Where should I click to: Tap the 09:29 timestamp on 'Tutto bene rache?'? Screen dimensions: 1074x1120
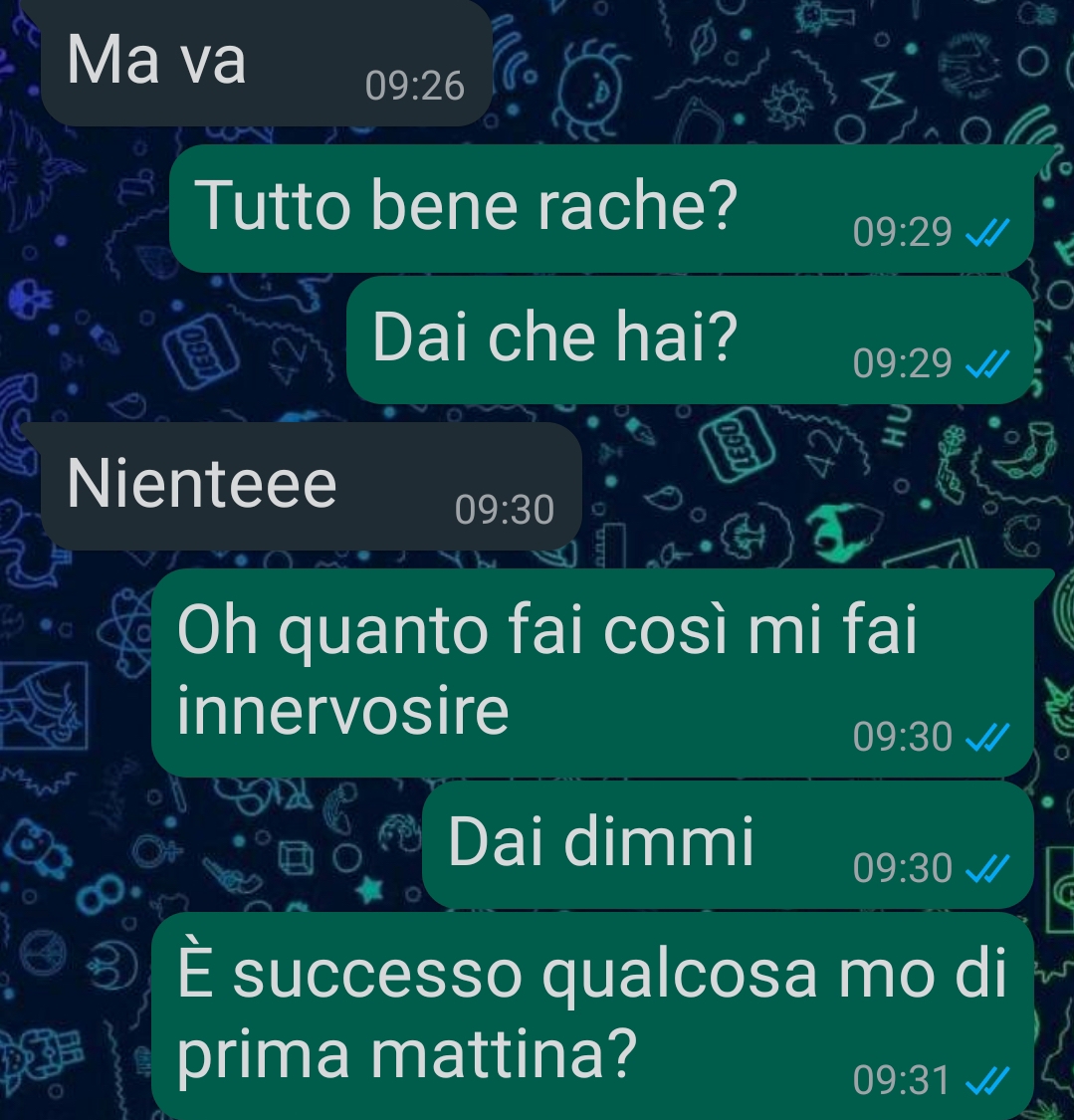point(903,232)
